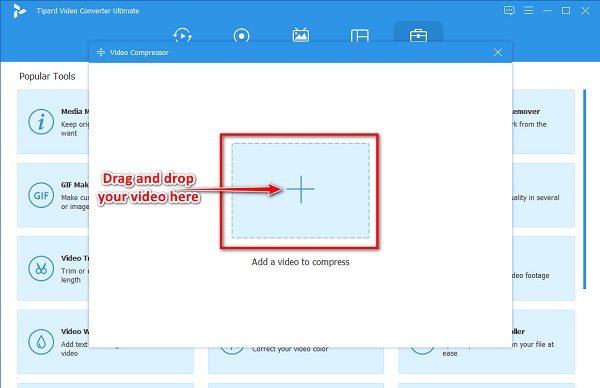This screenshot has width=600, height=388.
Task: Click the 'Tipard Video Converter Ultimate' title
Action: 88,11
